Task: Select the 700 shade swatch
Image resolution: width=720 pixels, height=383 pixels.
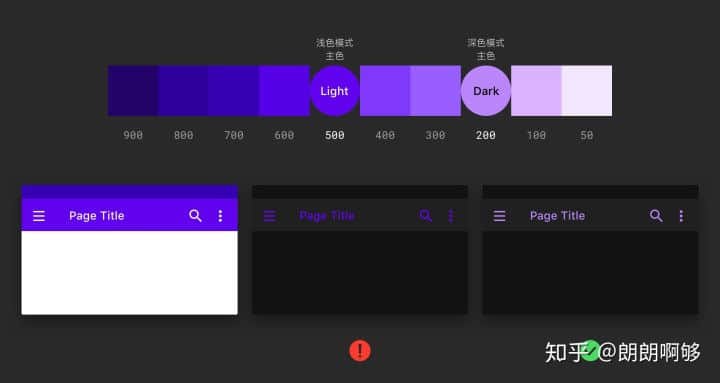Action: coord(234,91)
